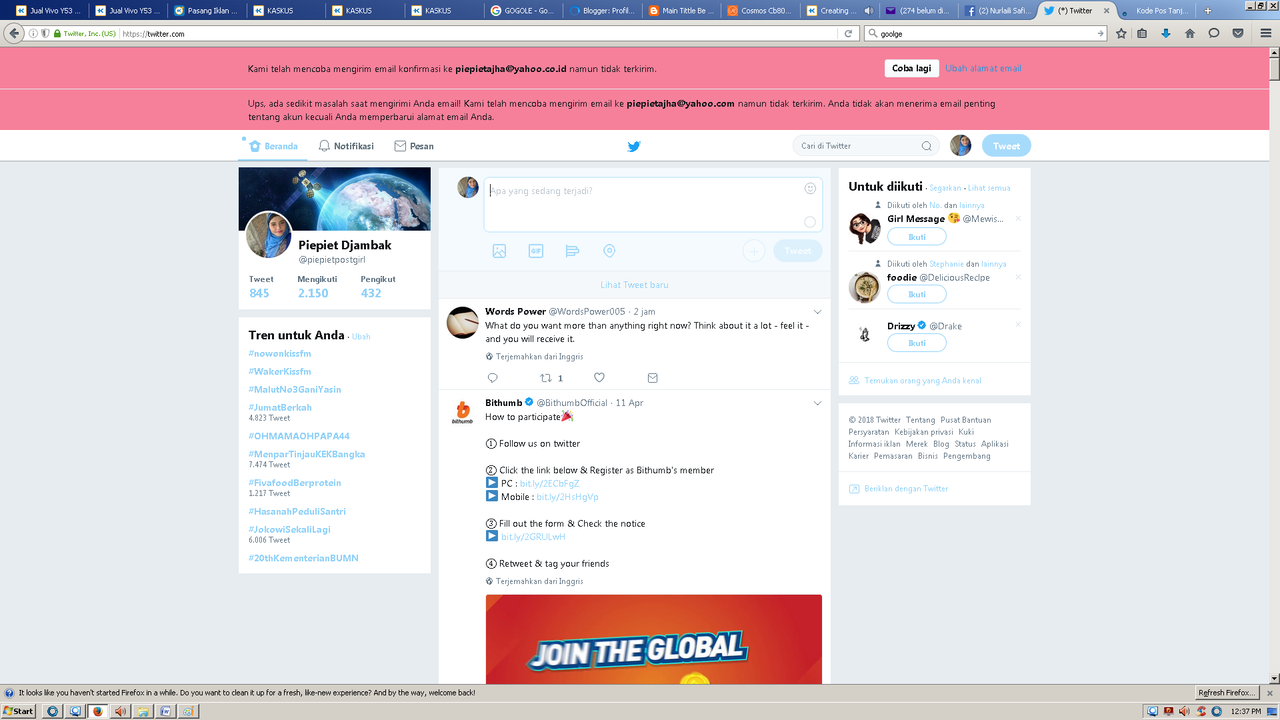The height and width of the screenshot is (720, 1280).
Task: Open Pocket icon in Firefox toolbar
Action: [x=1238, y=33]
